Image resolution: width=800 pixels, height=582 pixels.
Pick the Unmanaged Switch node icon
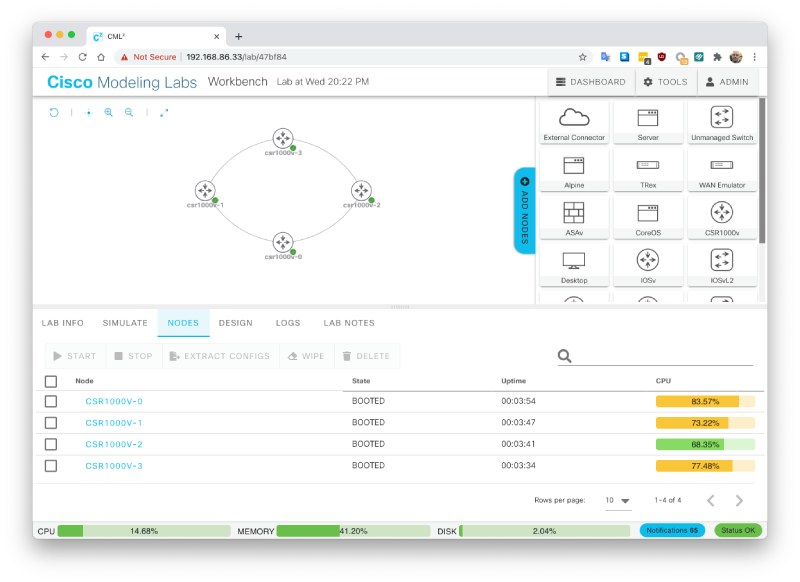point(721,117)
